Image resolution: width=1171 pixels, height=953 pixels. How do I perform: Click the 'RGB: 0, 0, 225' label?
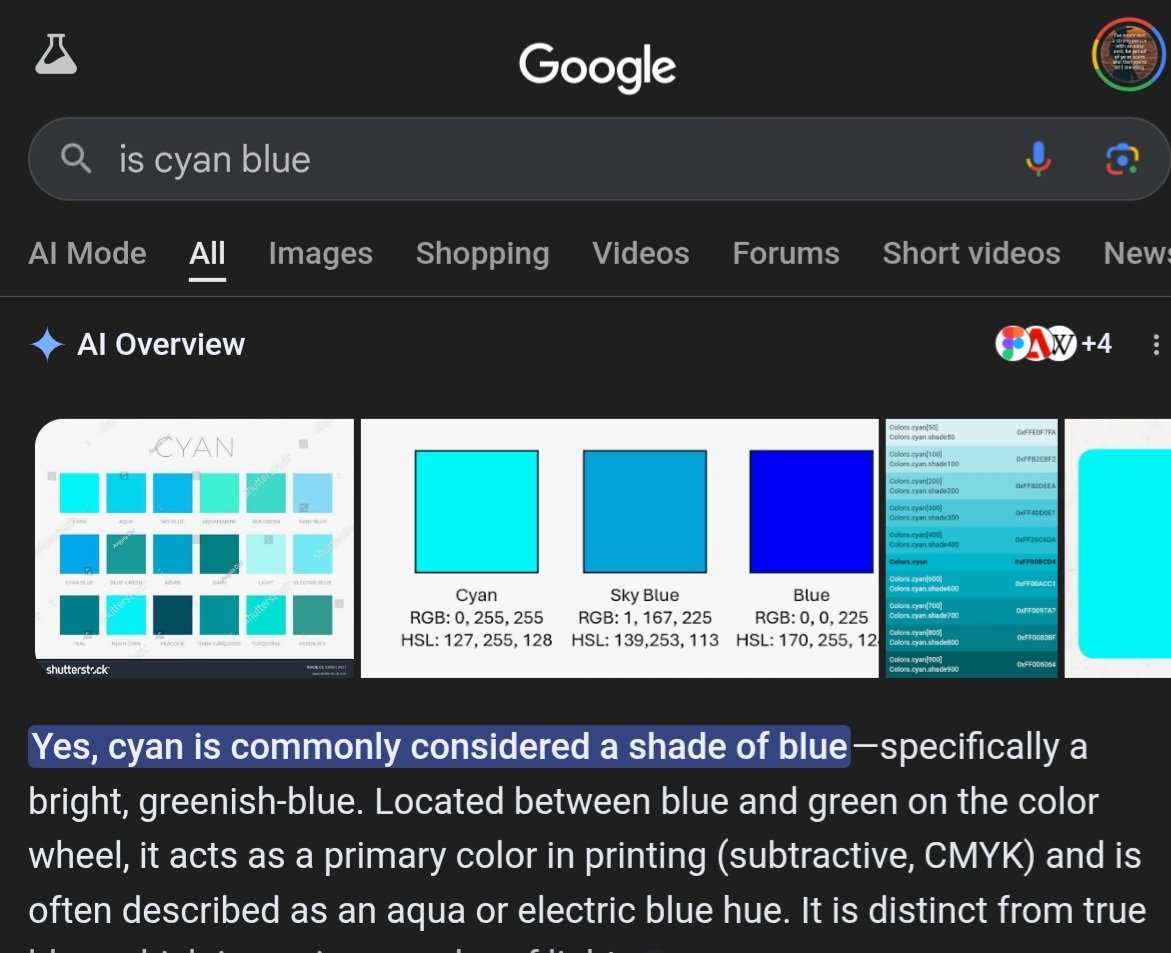point(812,618)
